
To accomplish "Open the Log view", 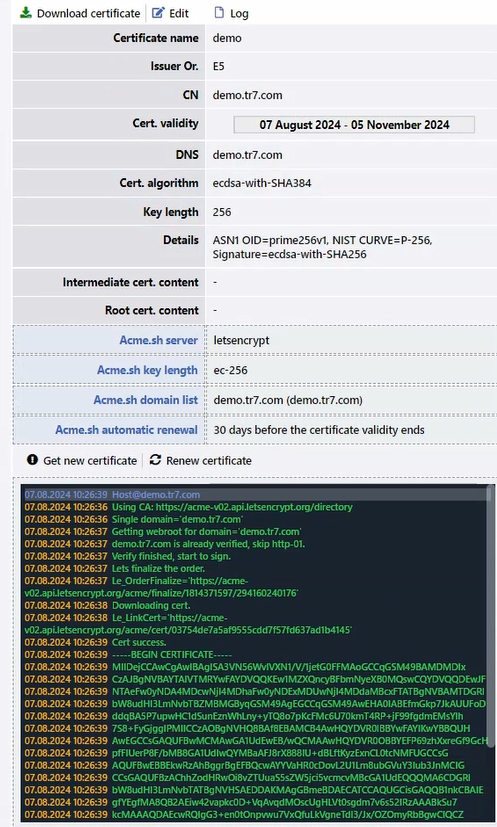I will pyautogui.click(x=231, y=13).
